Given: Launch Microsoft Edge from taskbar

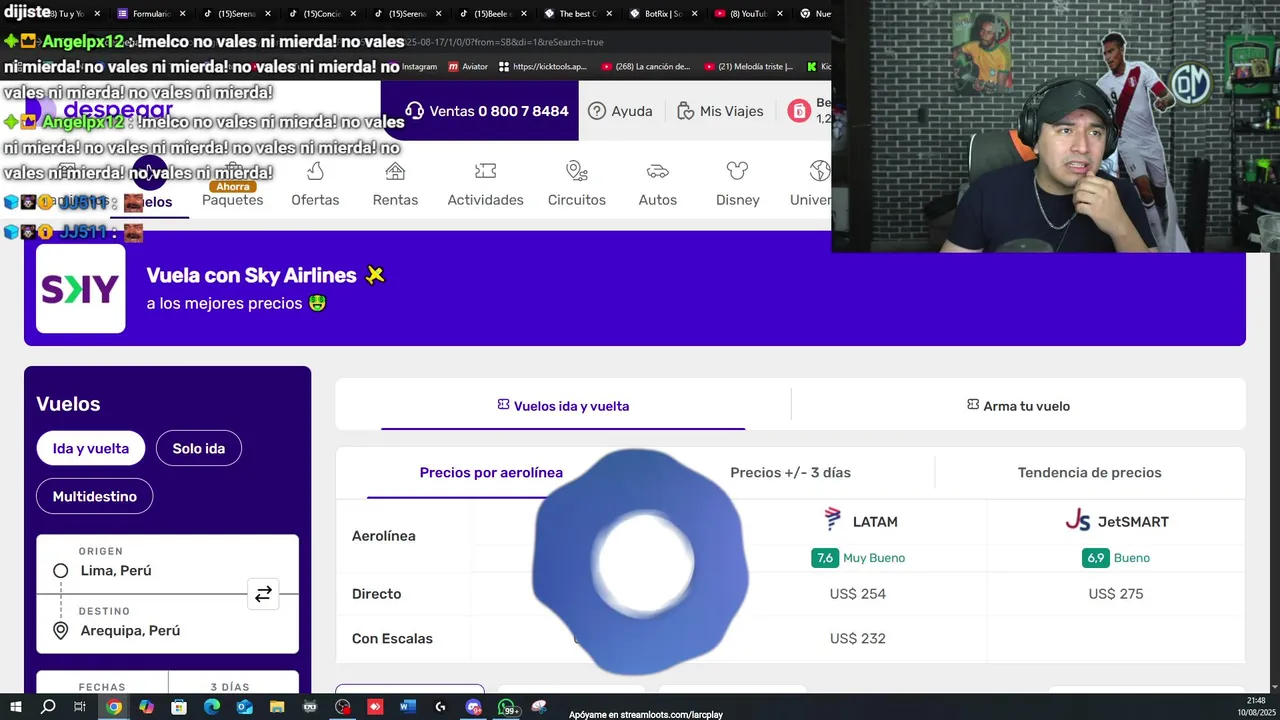Looking at the screenshot, I should (x=212, y=707).
